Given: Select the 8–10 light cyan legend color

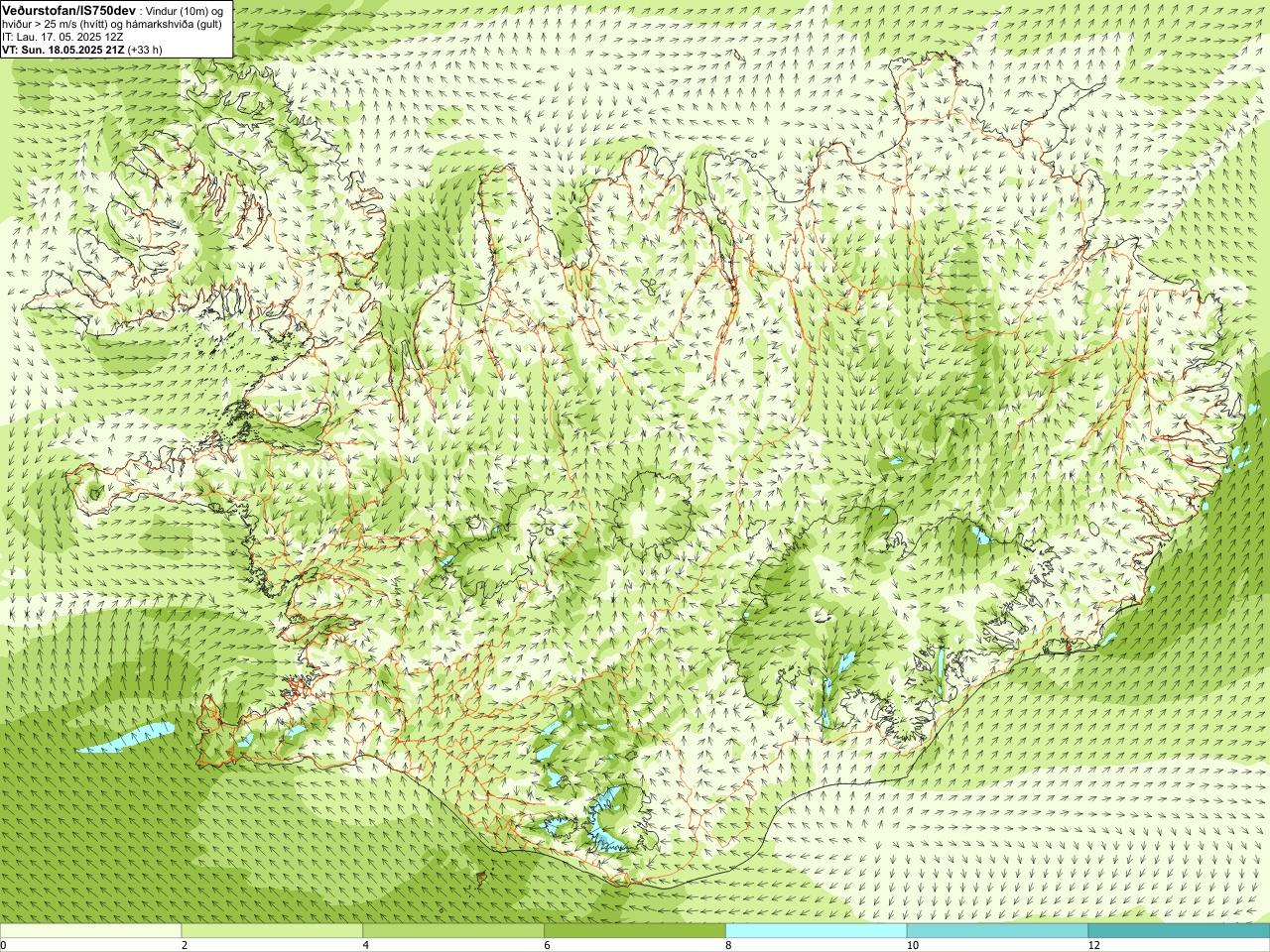Looking at the screenshot, I should coord(816,931).
